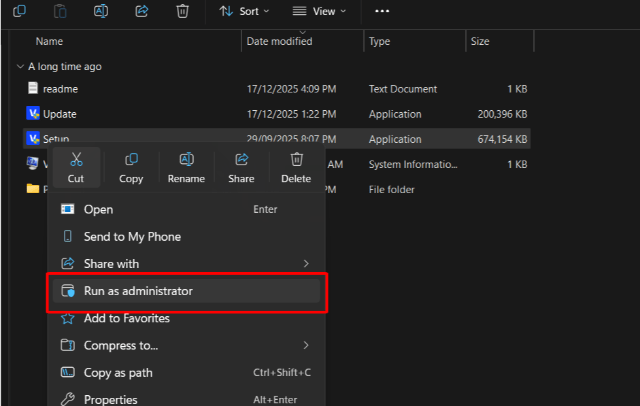This screenshot has width=640, height=406.
Task: Click Cut in the context menu
Action: [76, 168]
